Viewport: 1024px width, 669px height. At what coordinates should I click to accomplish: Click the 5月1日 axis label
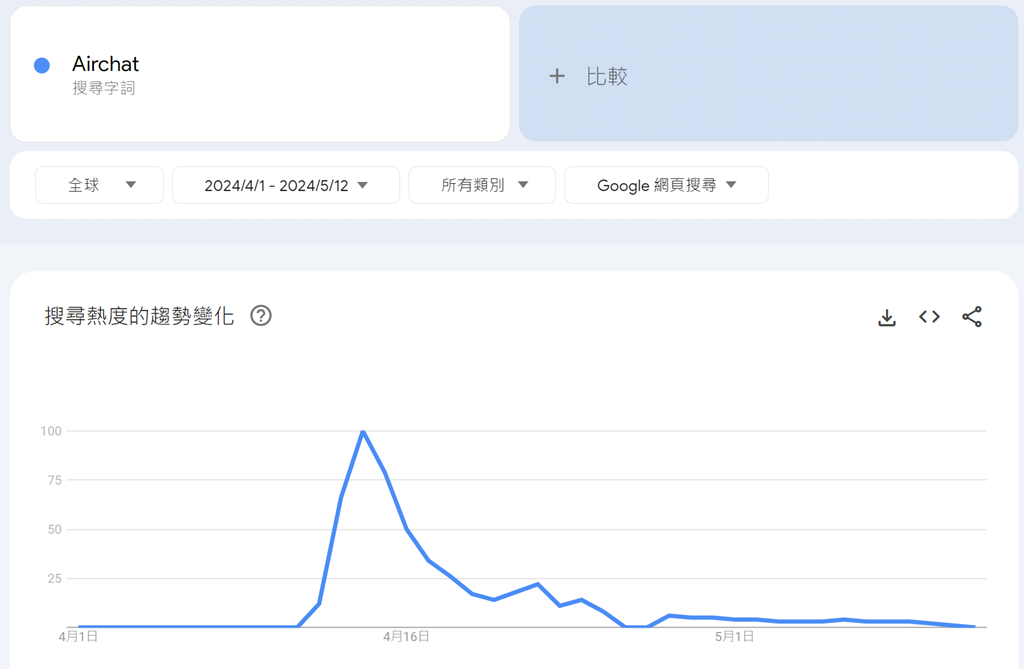735,636
